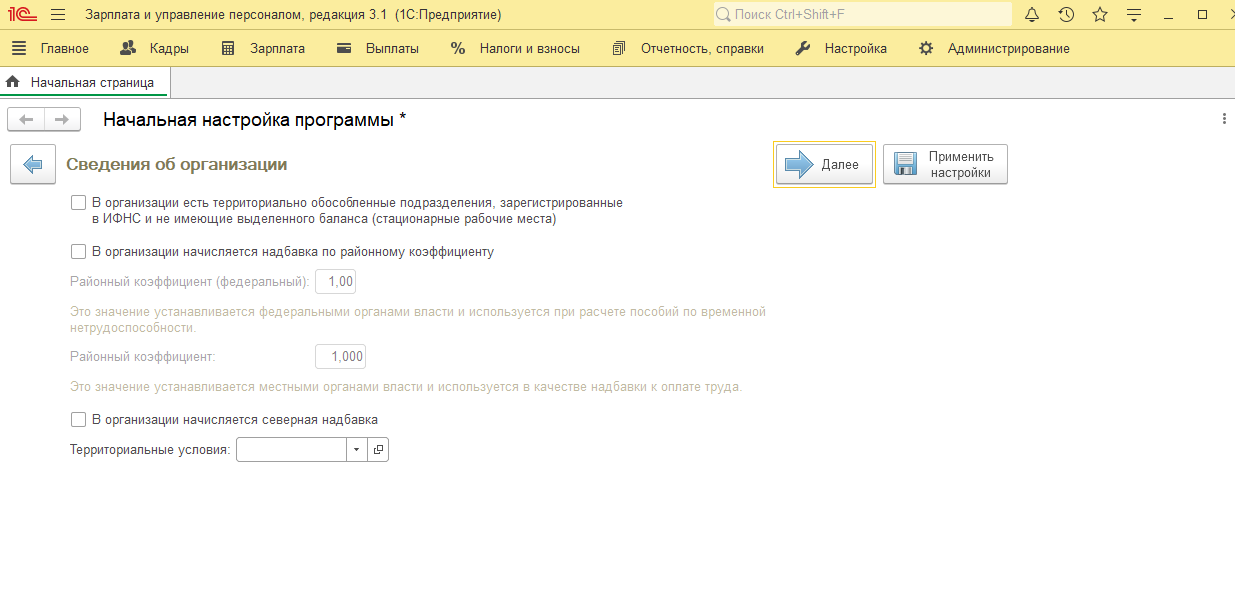Image resolution: width=1235 pixels, height=606 pixels.
Task: Click the Районный коэффициент (федеральный) field
Action: (336, 282)
